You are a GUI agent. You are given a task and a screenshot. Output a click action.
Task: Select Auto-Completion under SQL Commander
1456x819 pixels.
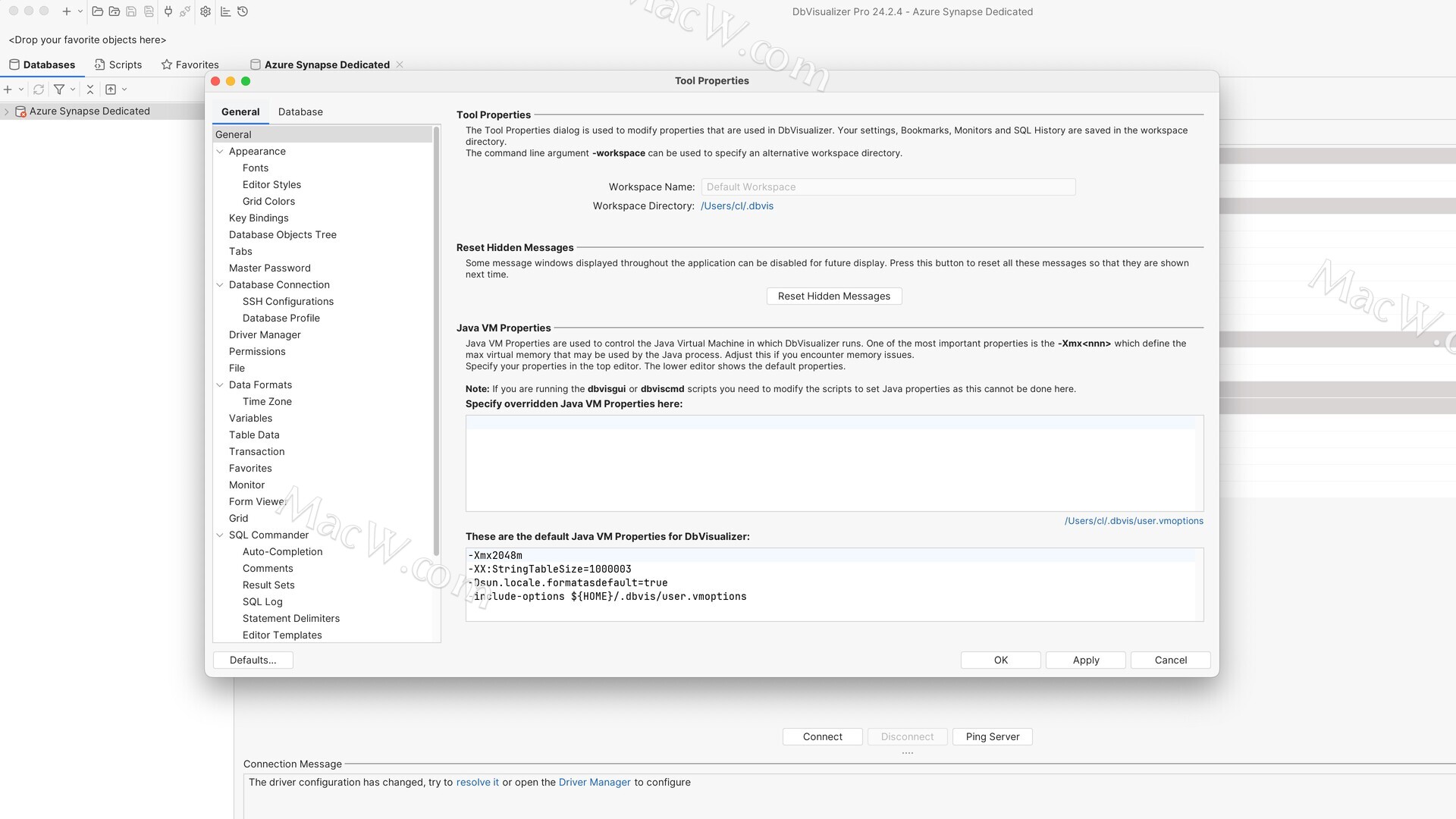pos(282,552)
